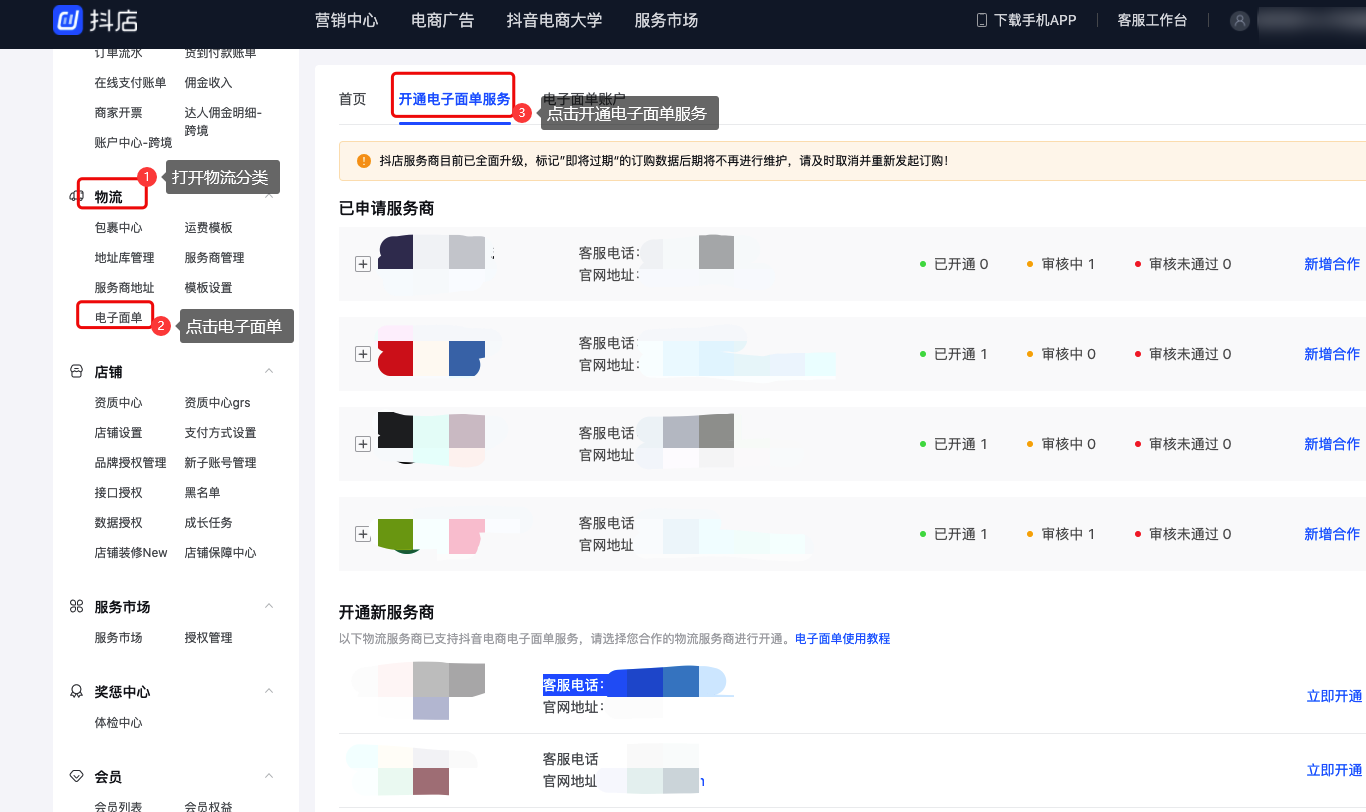
Task: Click the user avatar icon
Action: [x=1240, y=20]
